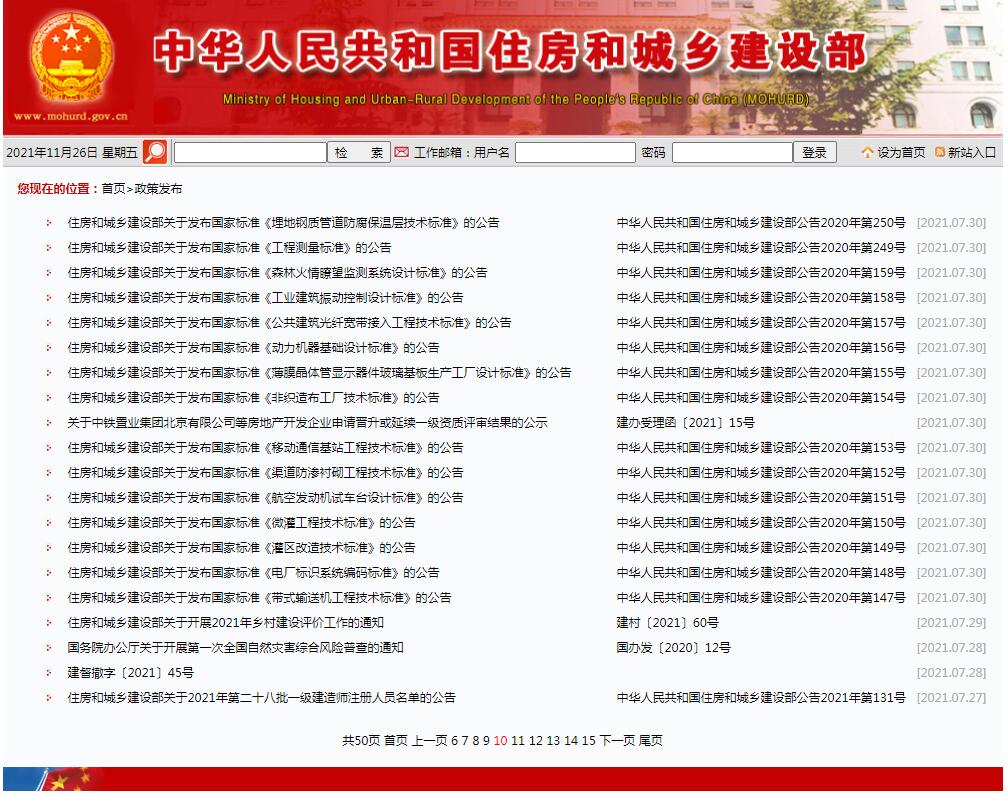Select page 15 in the pagination
Screen dimensions: 1008x796
[588, 741]
